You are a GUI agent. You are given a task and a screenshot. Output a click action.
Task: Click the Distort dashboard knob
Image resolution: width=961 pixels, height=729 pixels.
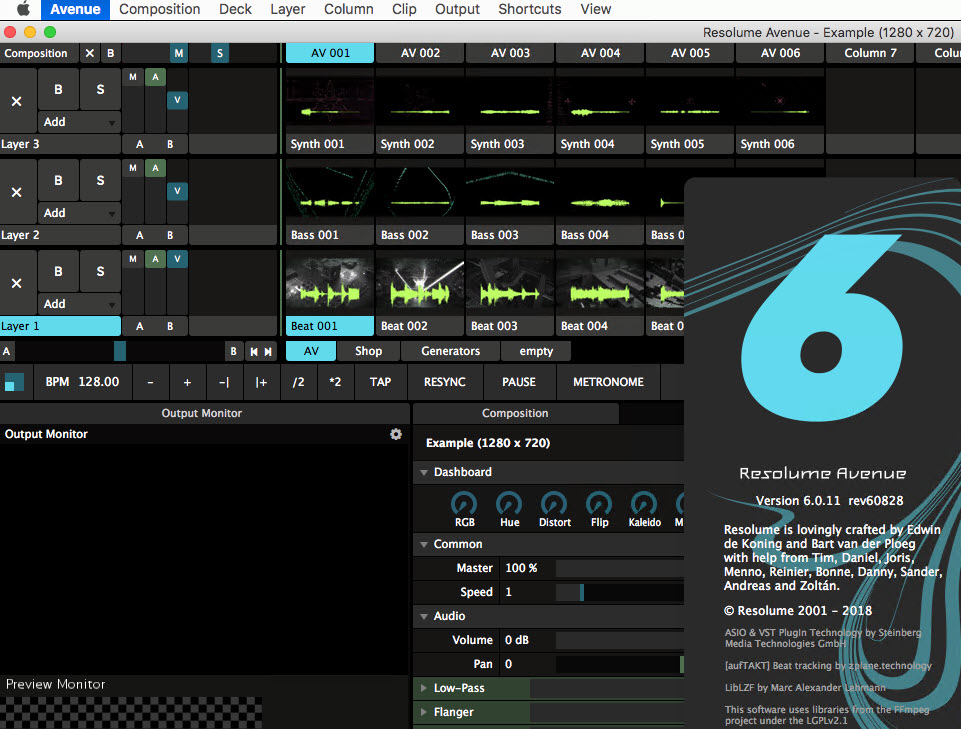click(x=554, y=504)
